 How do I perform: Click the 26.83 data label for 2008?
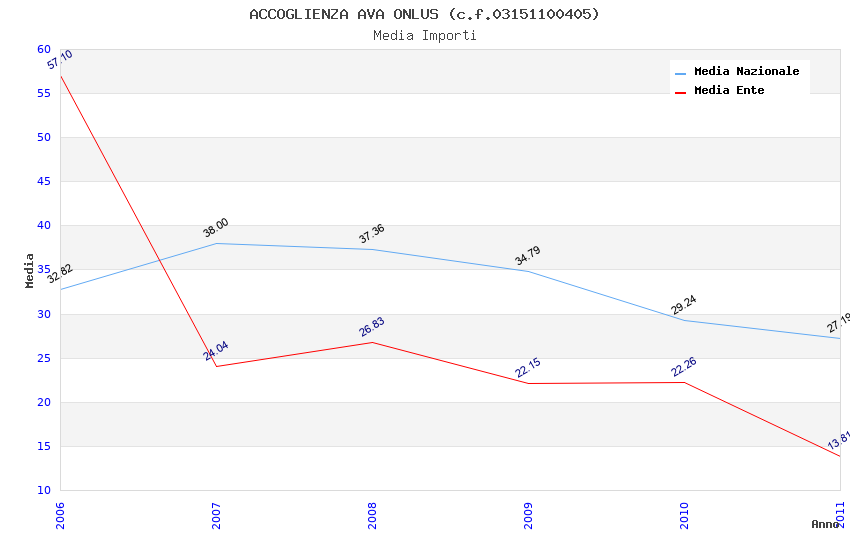372,327
